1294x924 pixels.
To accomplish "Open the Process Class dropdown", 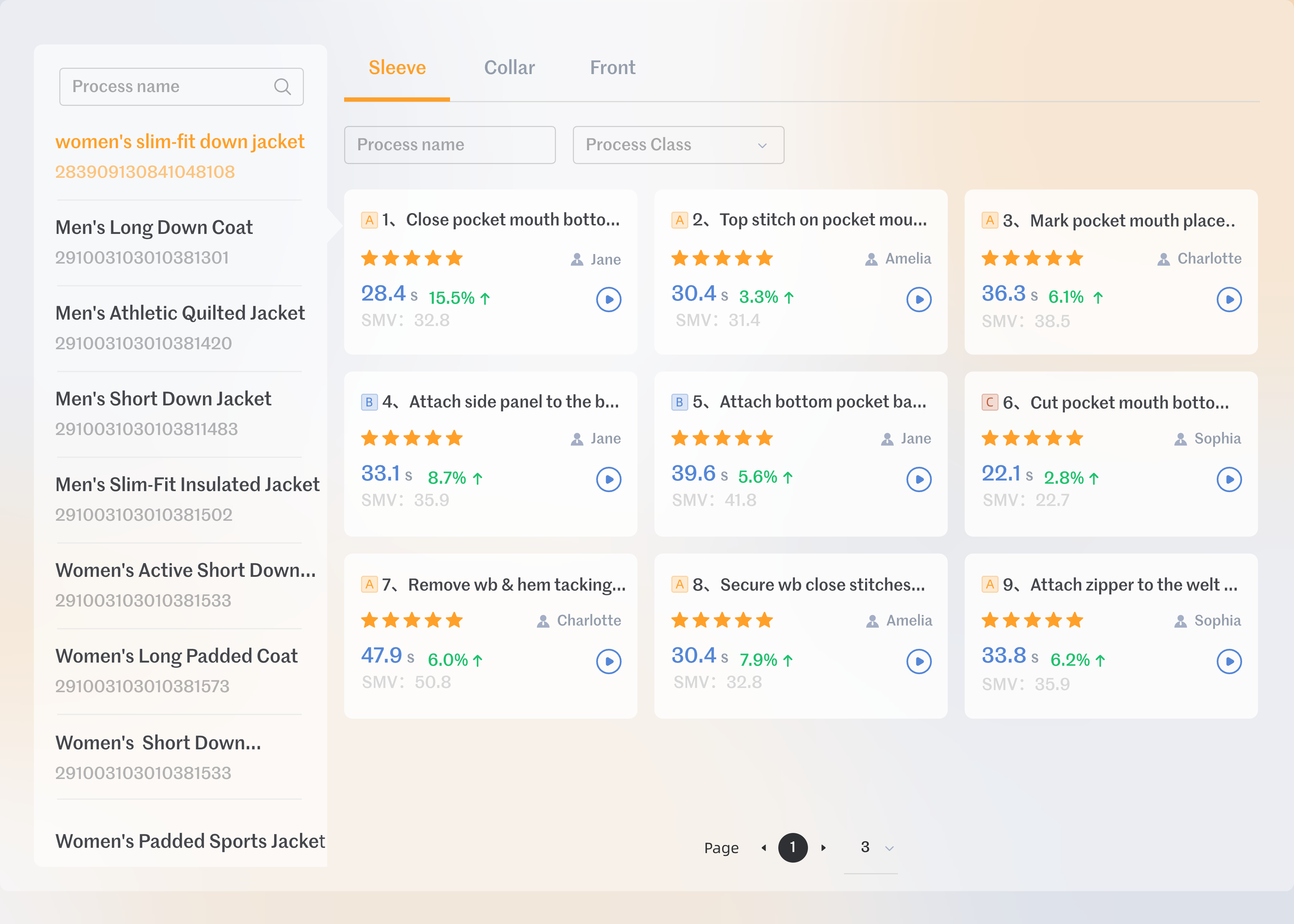I will [x=678, y=145].
